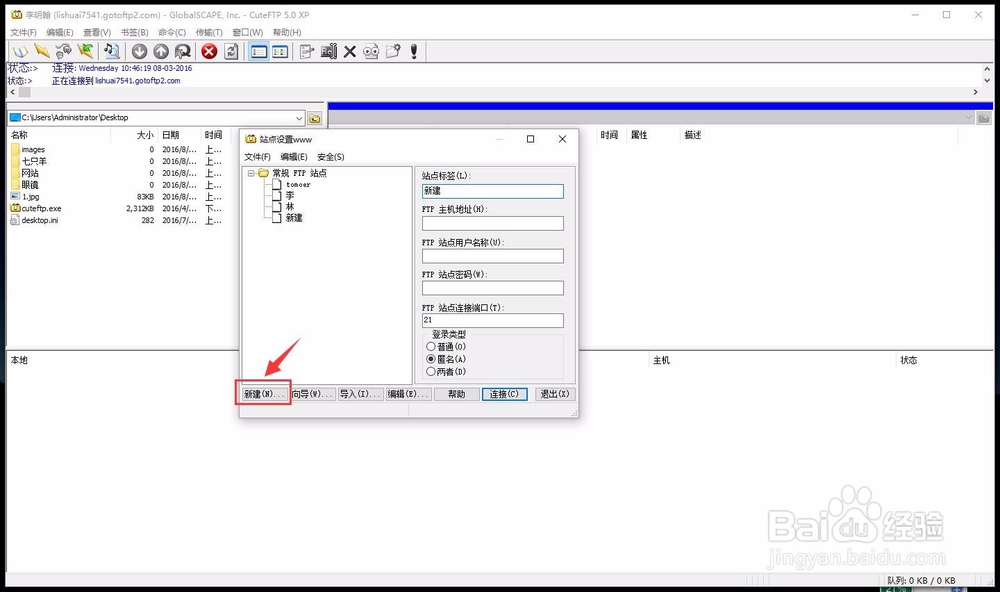This screenshot has width=1000, height=592.
Task: Select the 两者(D) login type radio button
Action: (x=430, y=370)
